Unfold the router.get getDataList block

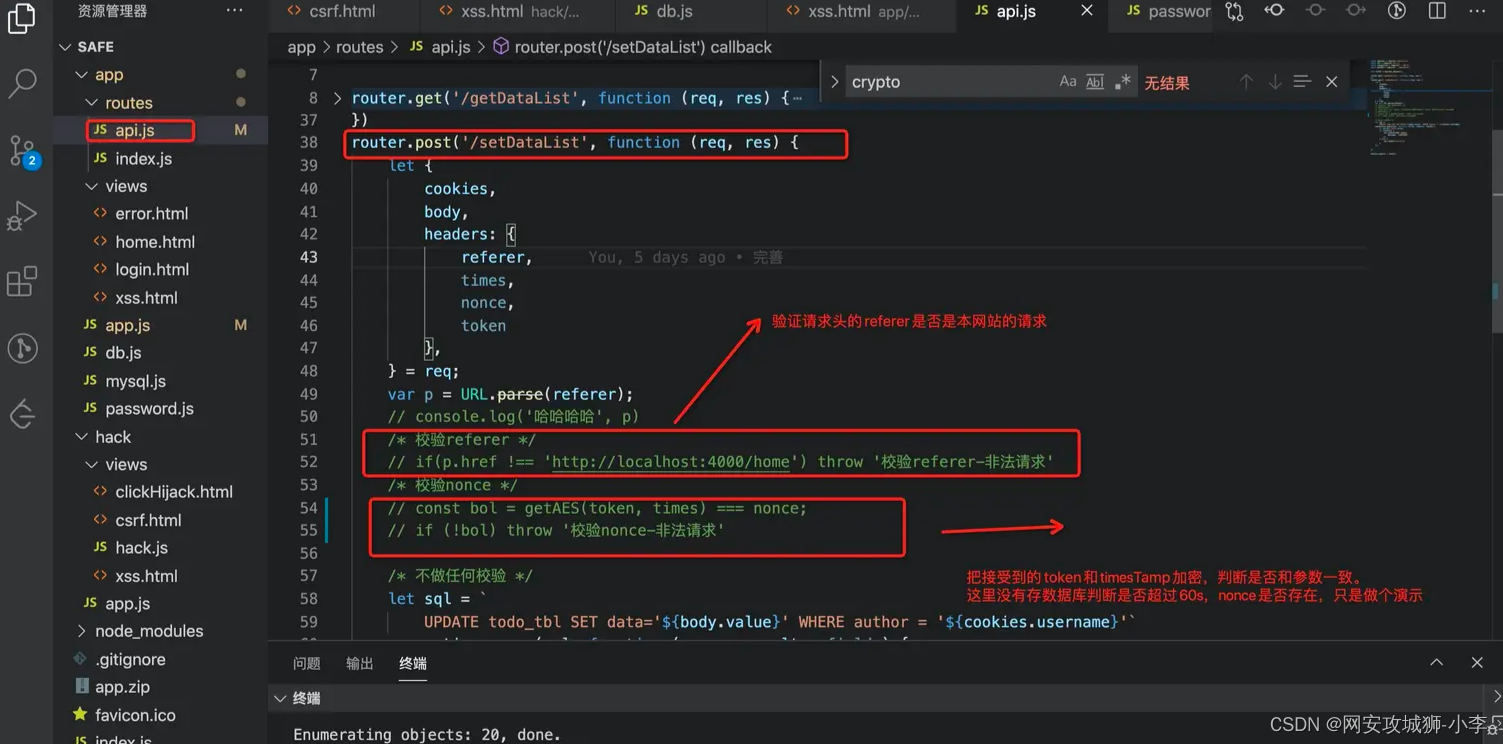point(337,98)
